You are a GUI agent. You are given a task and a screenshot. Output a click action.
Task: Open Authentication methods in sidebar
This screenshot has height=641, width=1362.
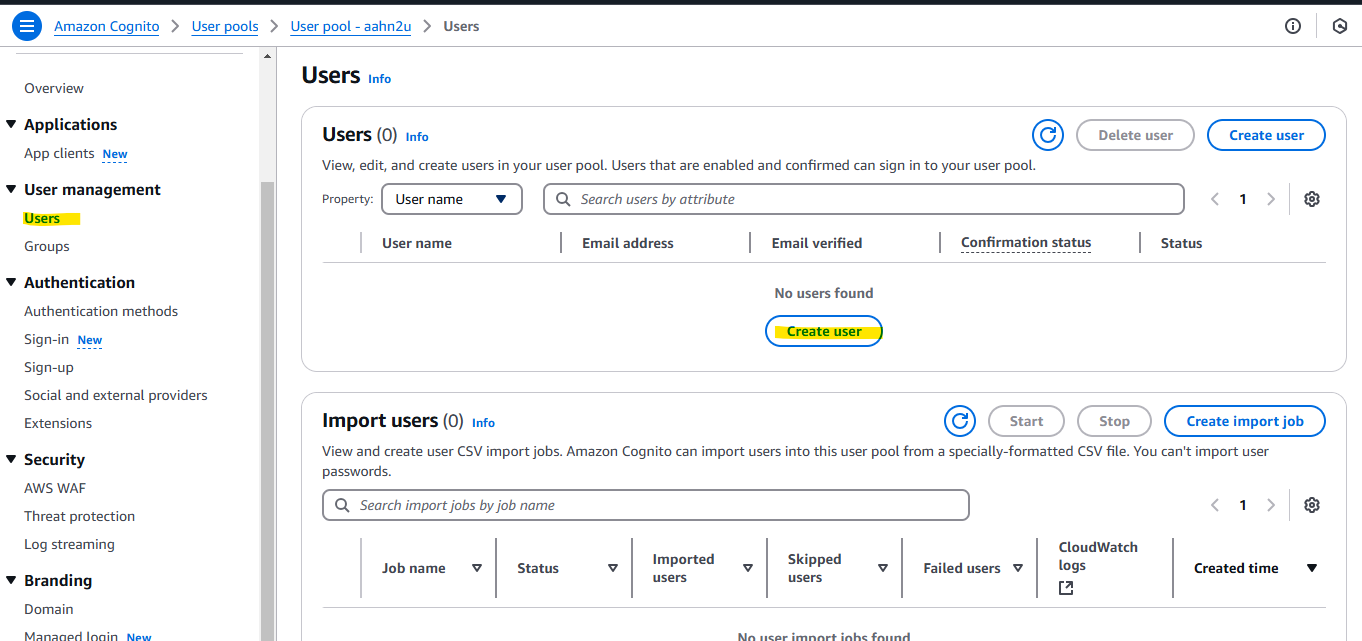click(x=101, y=311)
